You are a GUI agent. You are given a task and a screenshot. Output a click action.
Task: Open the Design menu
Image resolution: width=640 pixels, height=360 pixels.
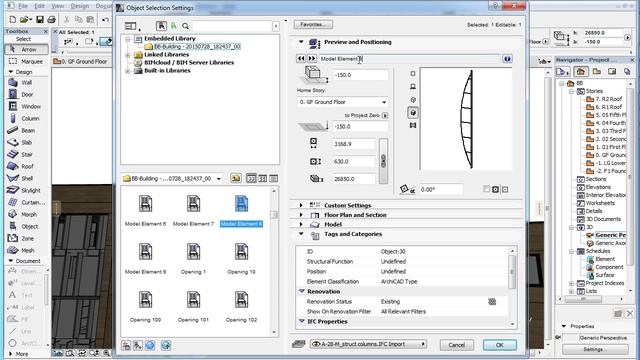coord(80,6)
